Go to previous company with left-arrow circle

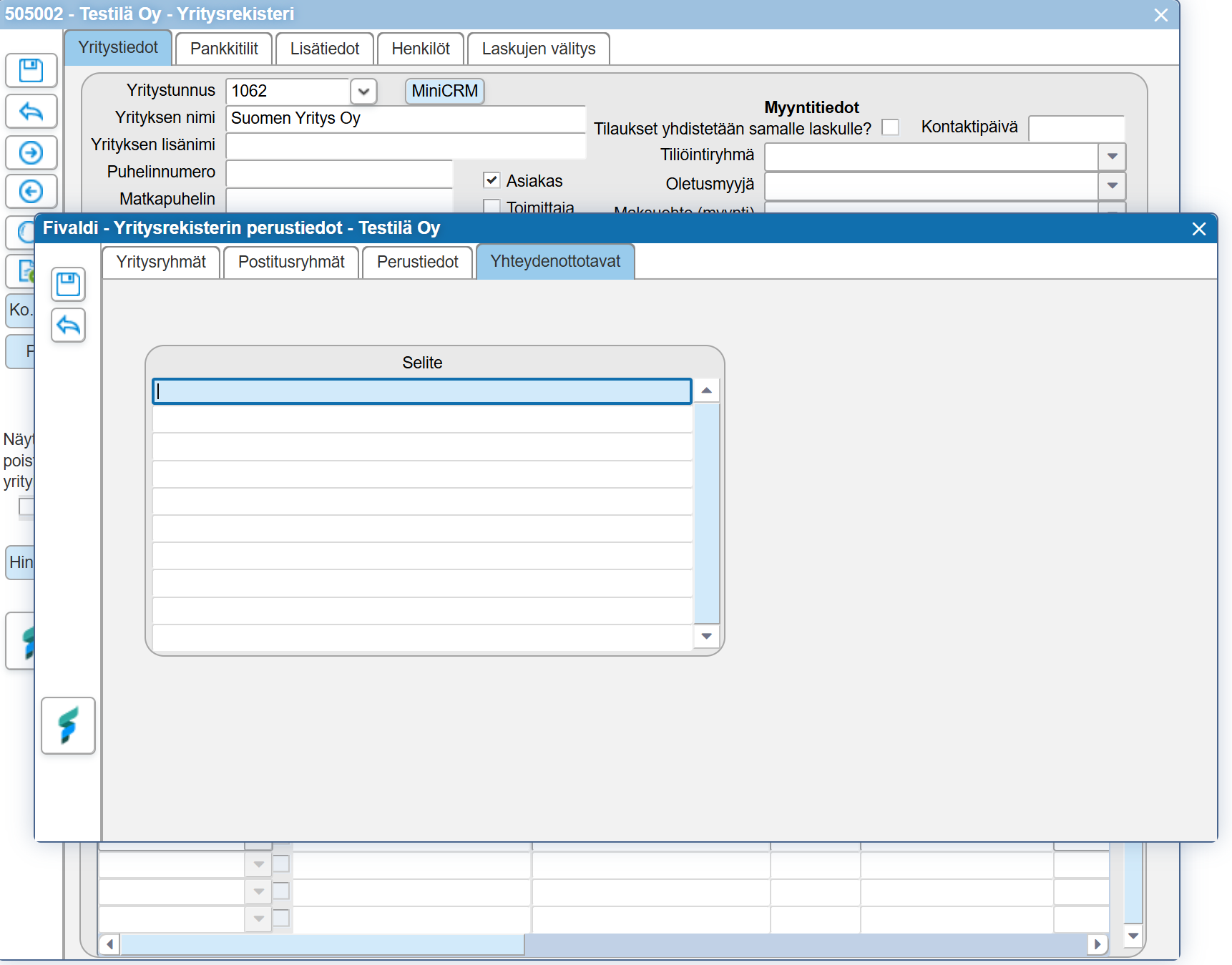click(31, 191)
